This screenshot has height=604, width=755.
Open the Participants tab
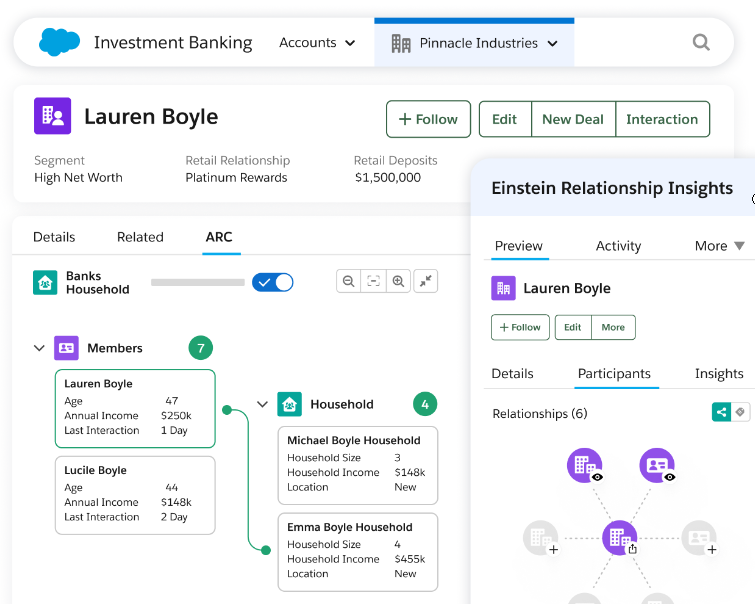(x=614, y=373)
